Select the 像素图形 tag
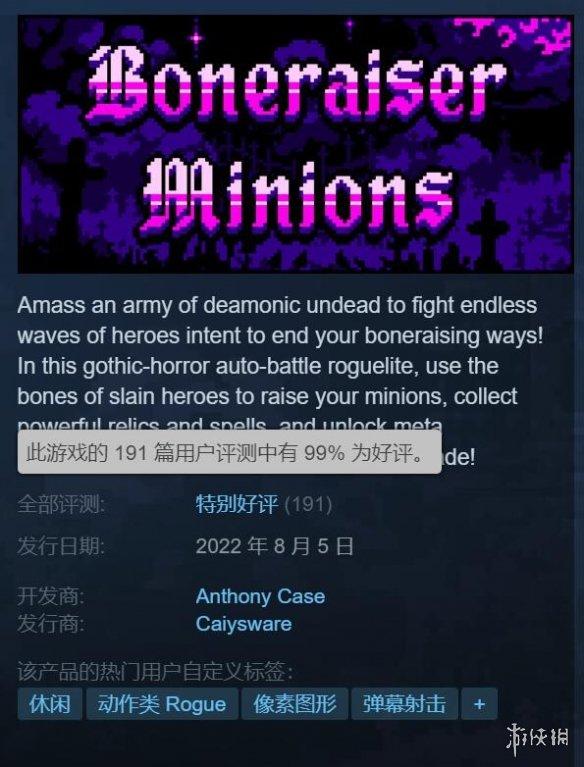 pos(294,704)
